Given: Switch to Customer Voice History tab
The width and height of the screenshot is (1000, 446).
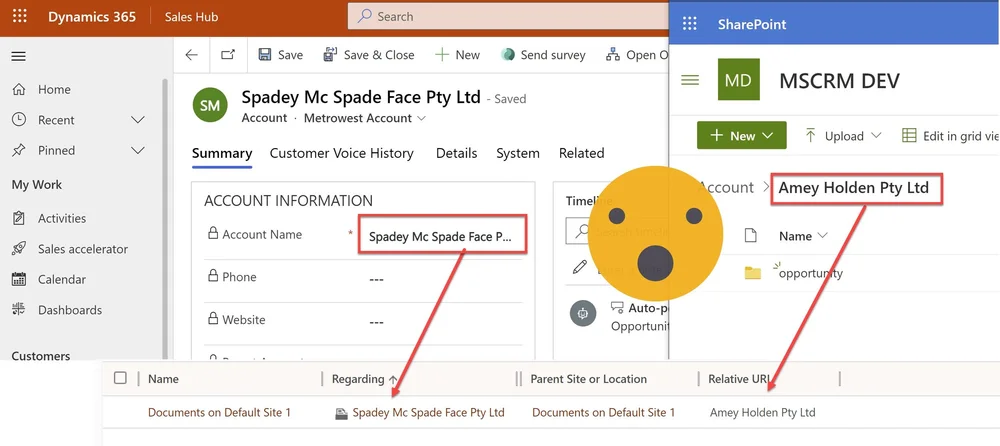Looking at the screenshot, I should pyautogui.click(x=342, y=153).
